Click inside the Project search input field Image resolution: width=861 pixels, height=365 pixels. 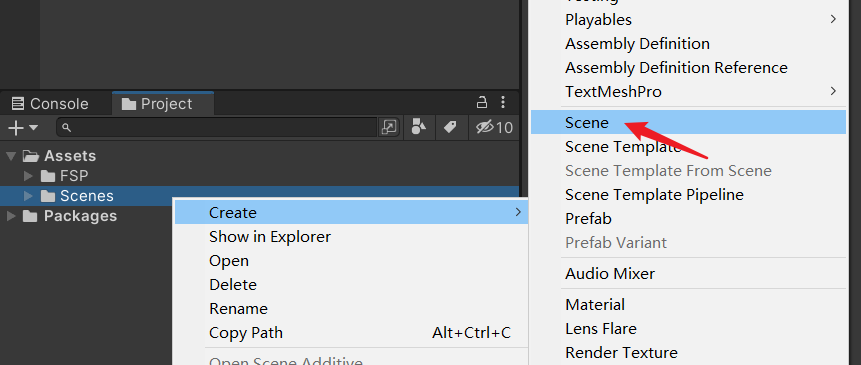point(217,127)
